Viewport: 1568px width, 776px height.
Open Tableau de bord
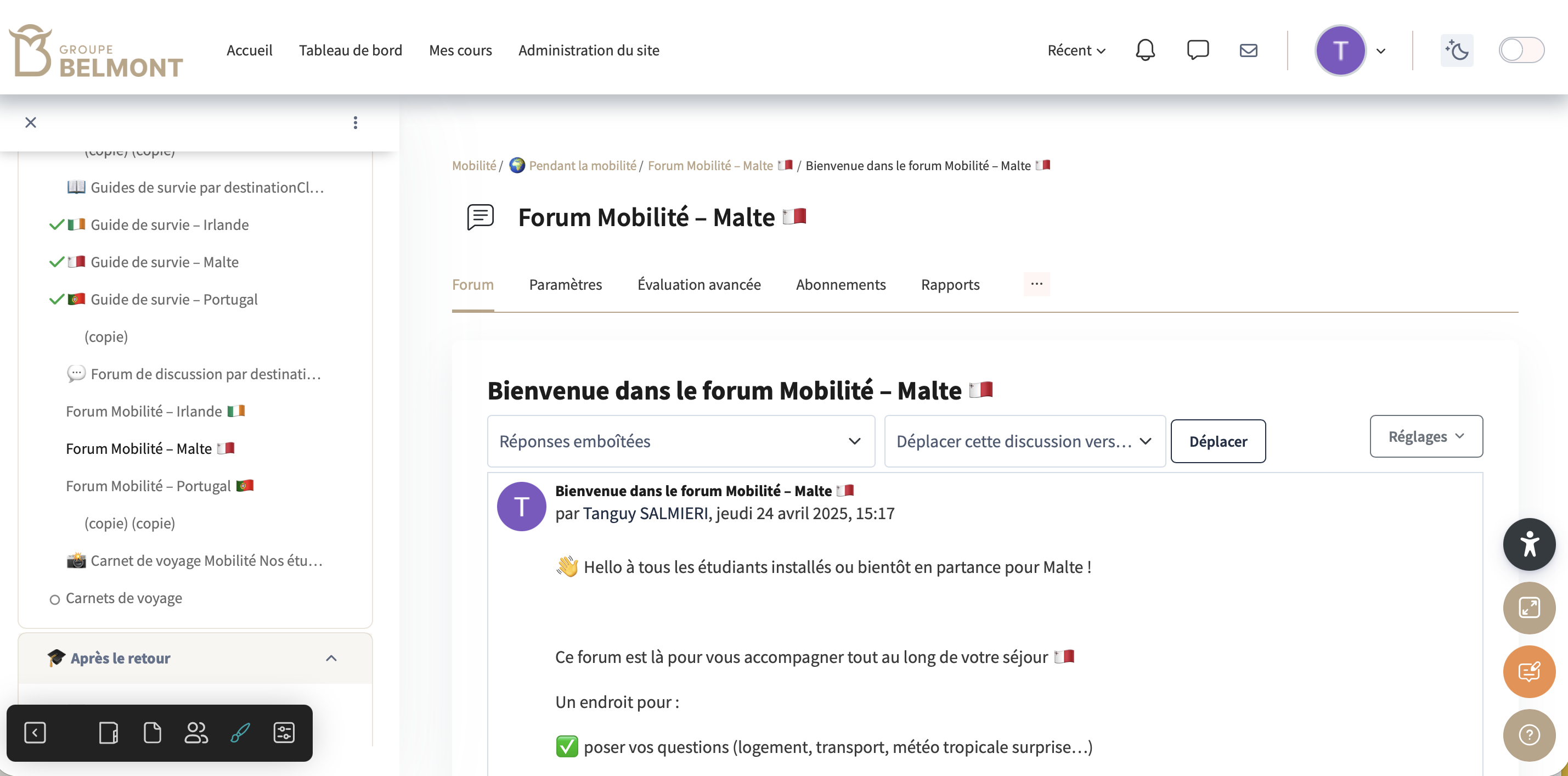(x=350, y=50)
